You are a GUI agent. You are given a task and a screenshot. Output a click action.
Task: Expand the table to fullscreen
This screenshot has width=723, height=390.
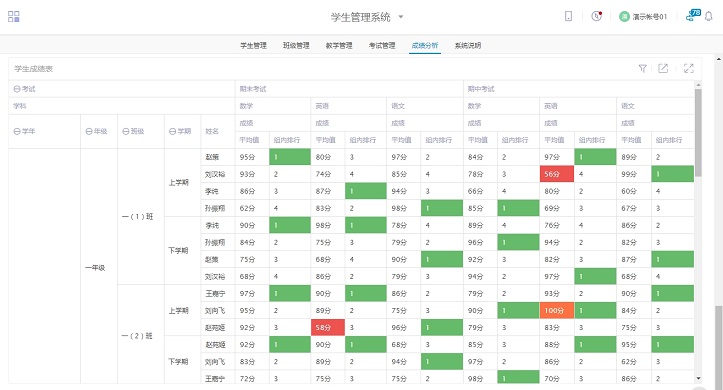point(688,69)
